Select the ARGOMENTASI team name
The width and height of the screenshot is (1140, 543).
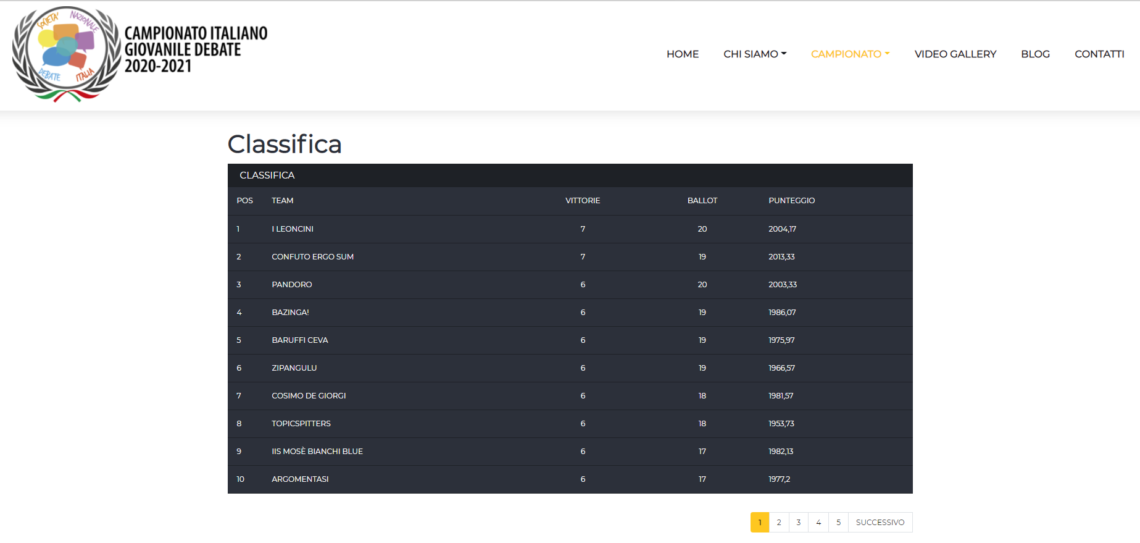tap(300, 479)
